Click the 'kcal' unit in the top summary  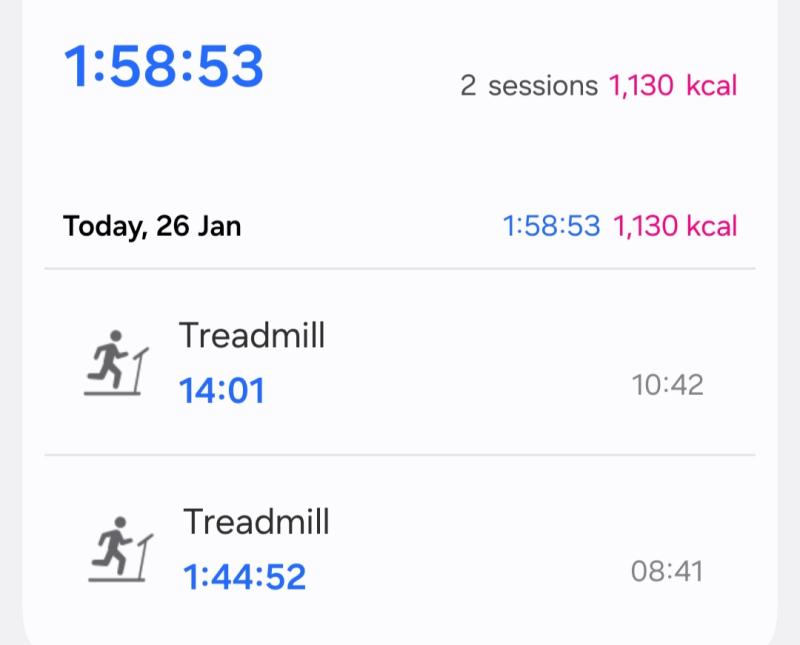tap(711, 86)
